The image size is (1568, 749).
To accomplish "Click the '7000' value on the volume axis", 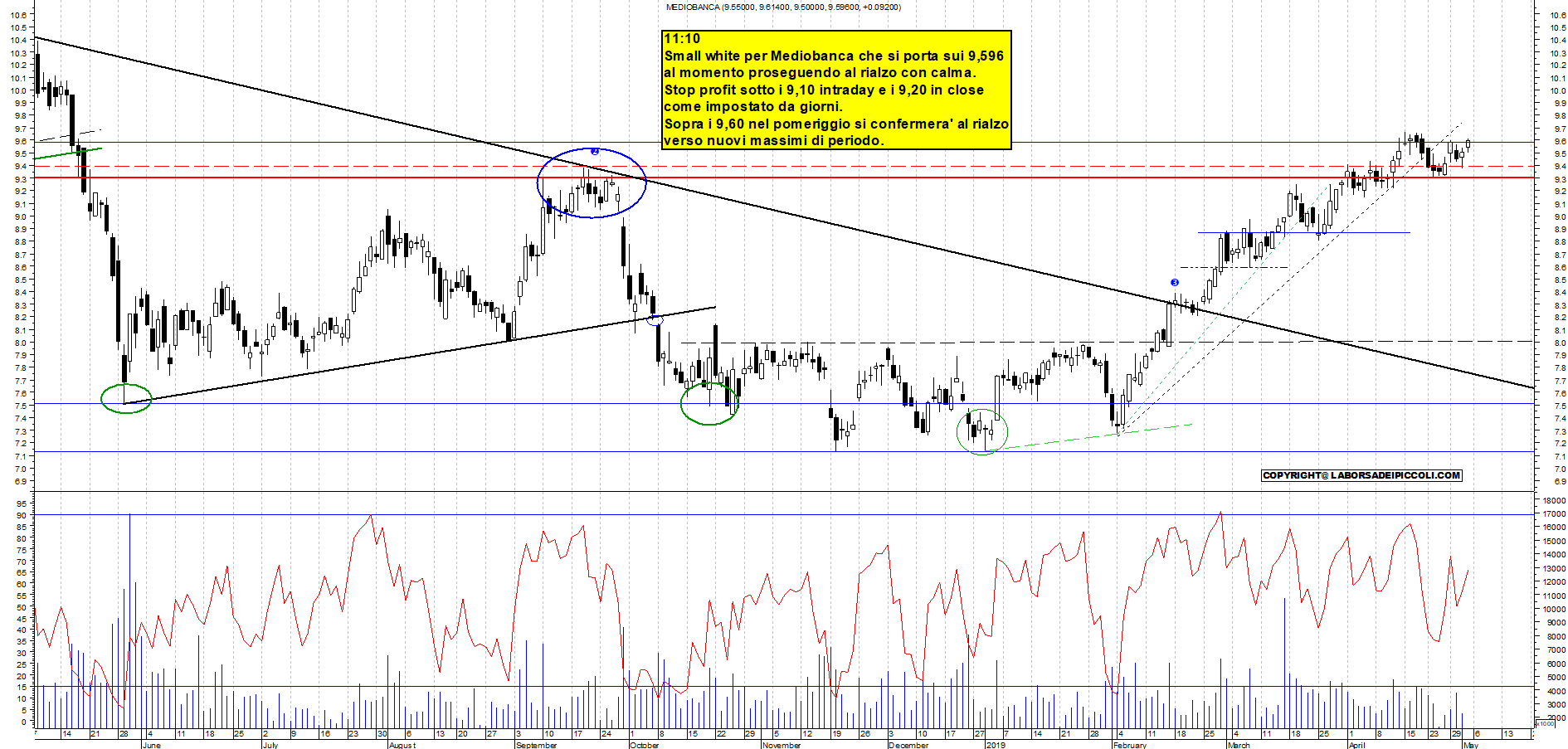I will pyautogui.click(x=1556, y=650).
